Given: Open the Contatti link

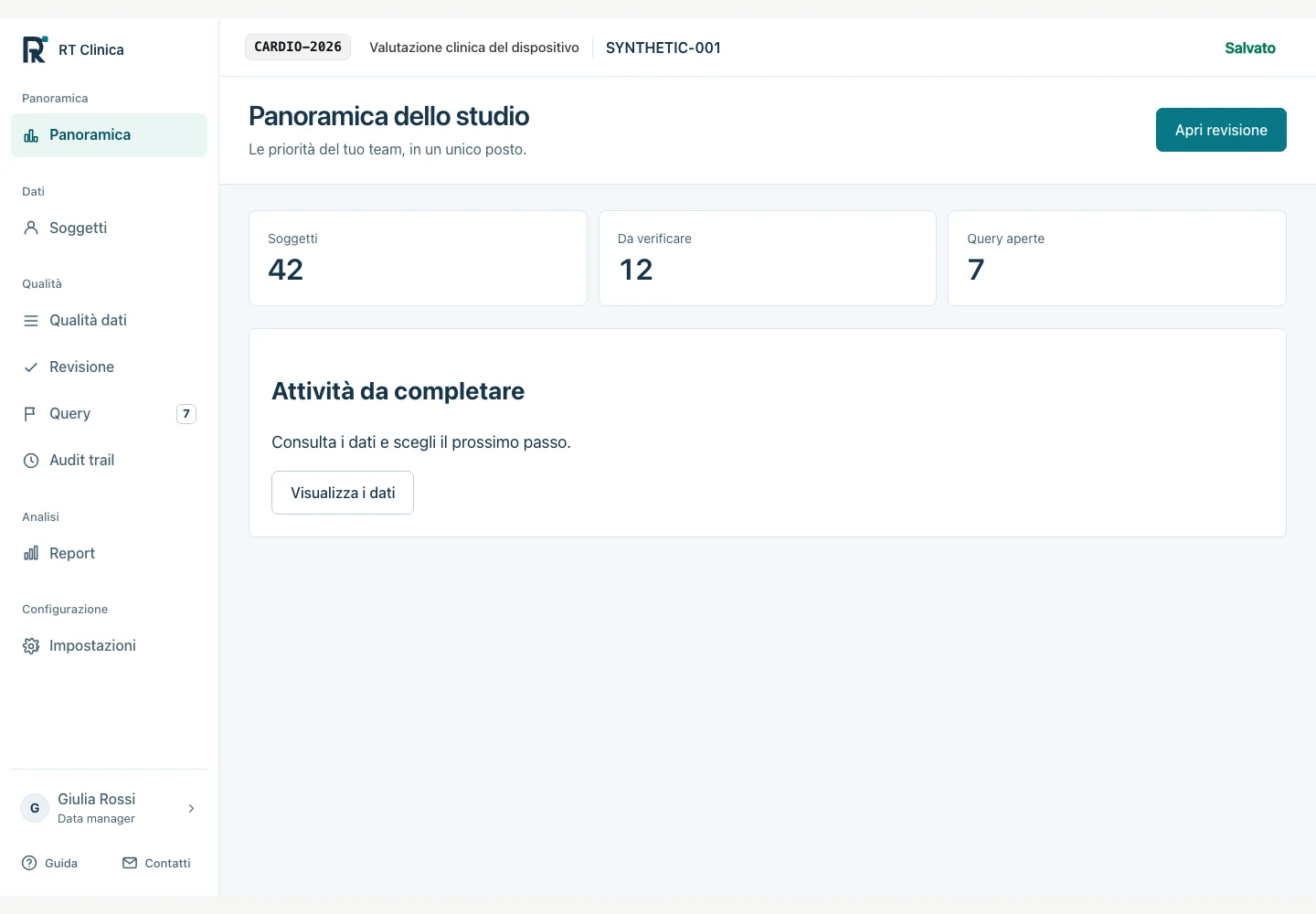Looking at the screenshot, I should tap(156, 863).
